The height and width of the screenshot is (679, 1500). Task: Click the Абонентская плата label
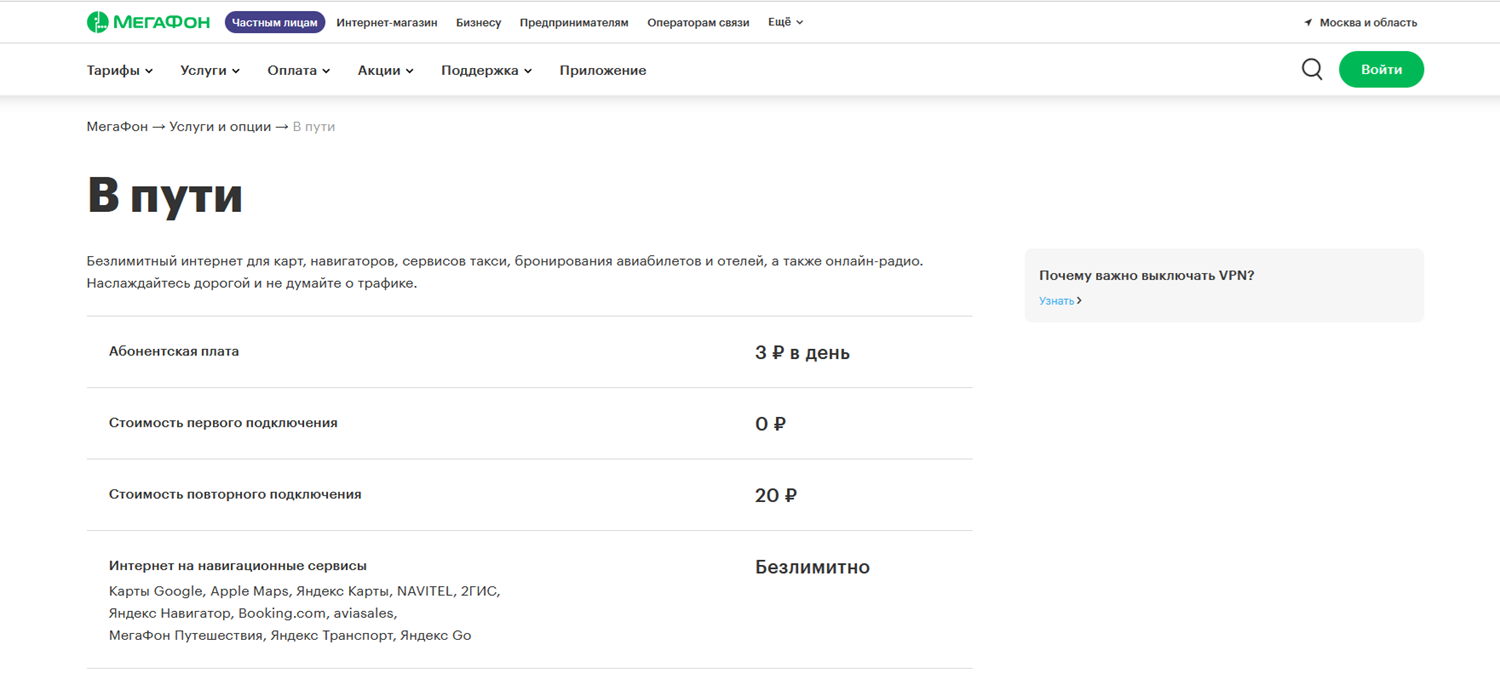click(174, 351)
